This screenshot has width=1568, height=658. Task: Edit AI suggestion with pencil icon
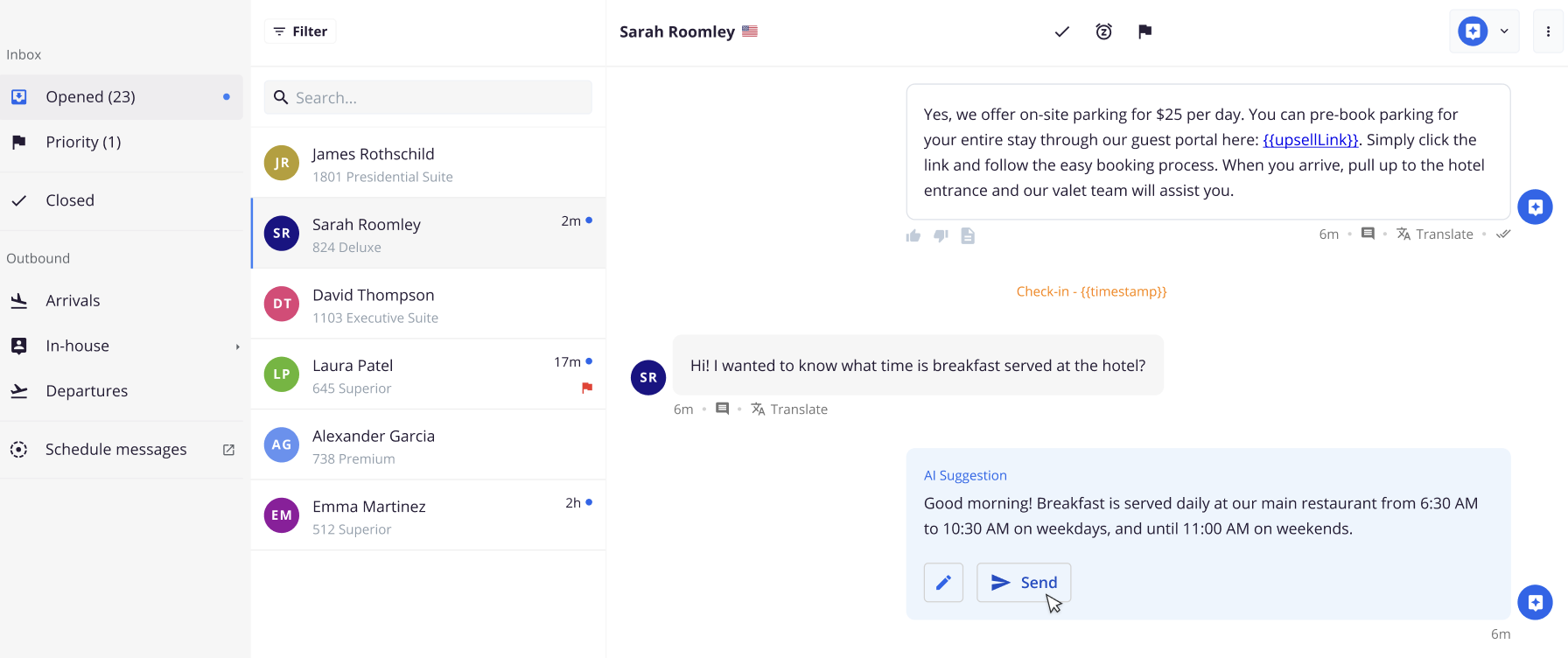[x=943, y=583]
